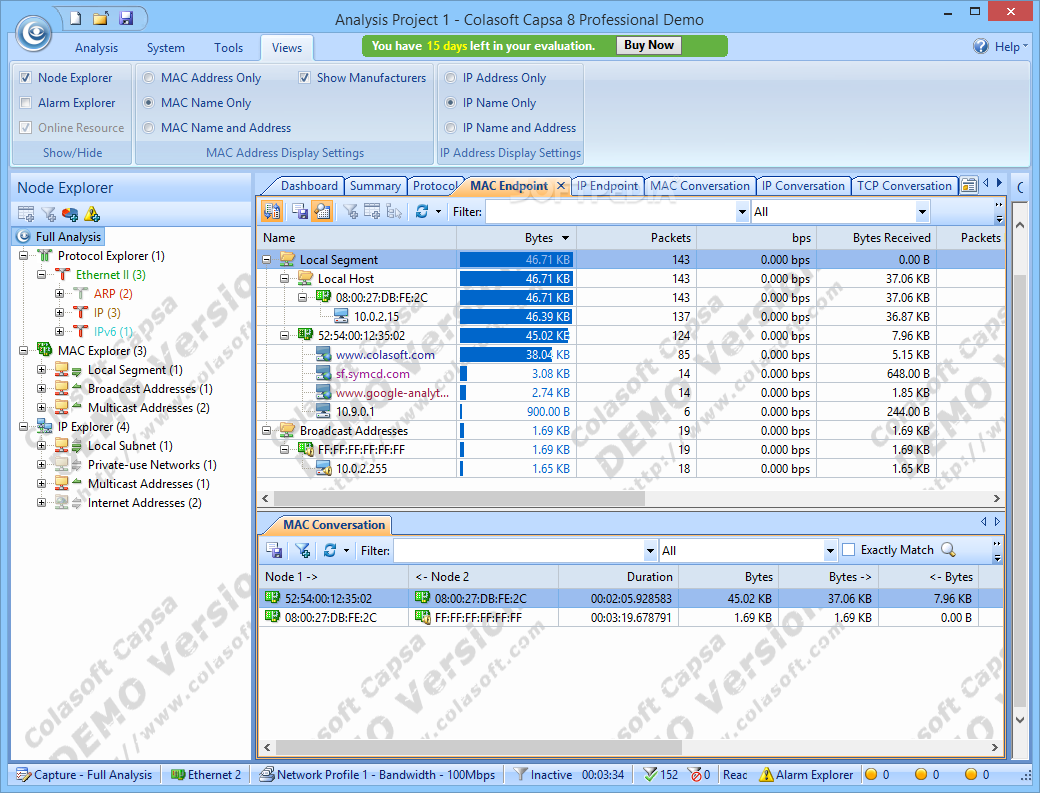Screen dimensions: 1040x793
Task: Toggle the hierarchy display icon in MAC Endpoint toolbar
Action: [x=271, y=212]
